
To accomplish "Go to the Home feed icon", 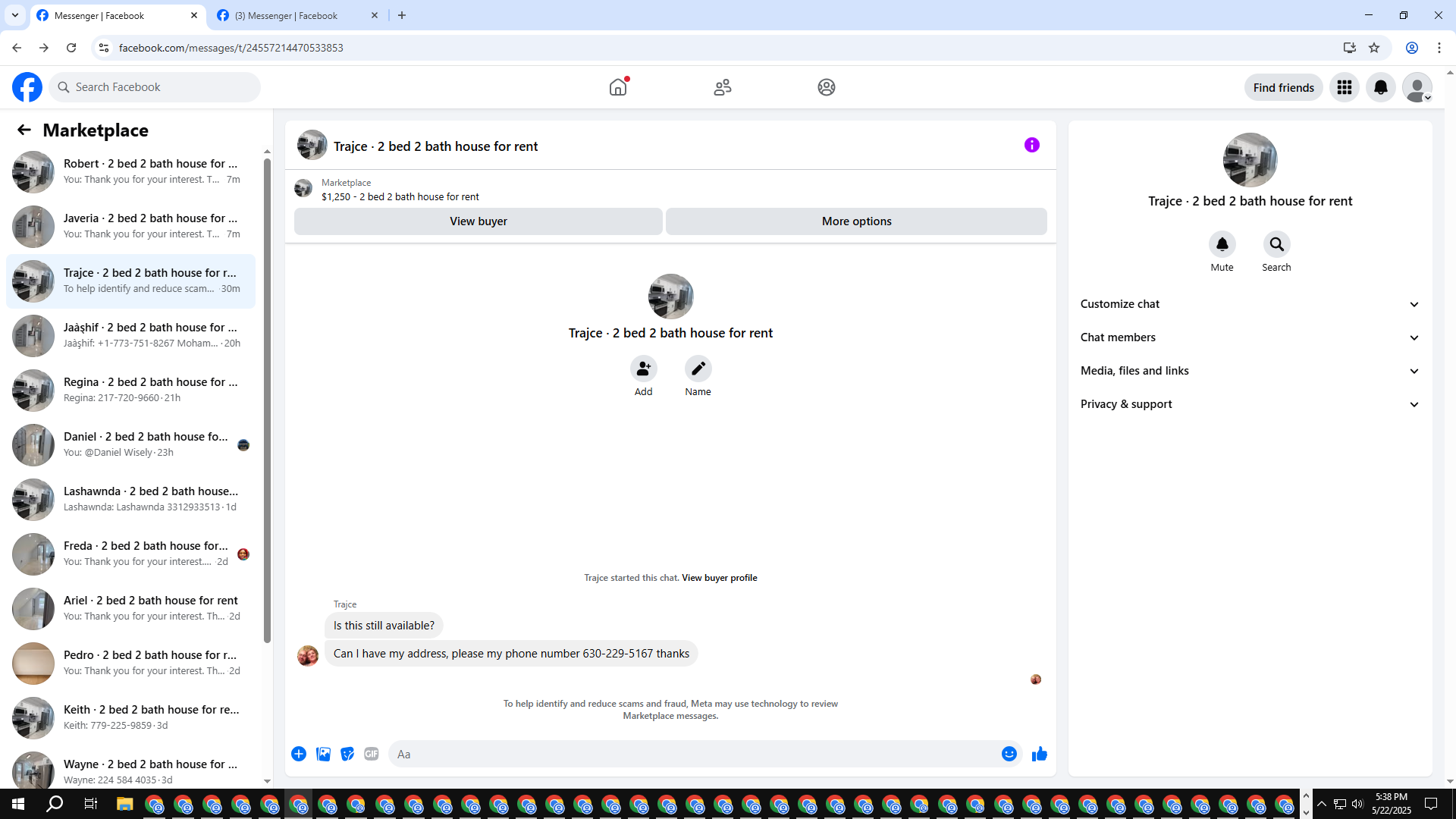I will point(618,87).
